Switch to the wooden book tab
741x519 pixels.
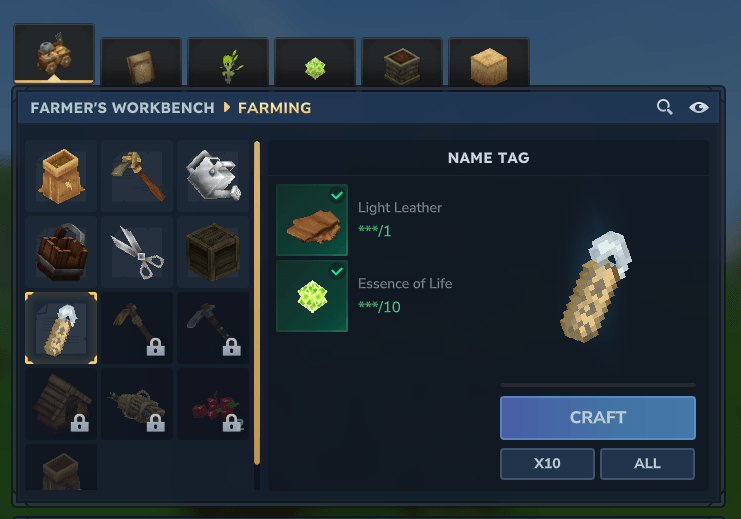(141, 62)
